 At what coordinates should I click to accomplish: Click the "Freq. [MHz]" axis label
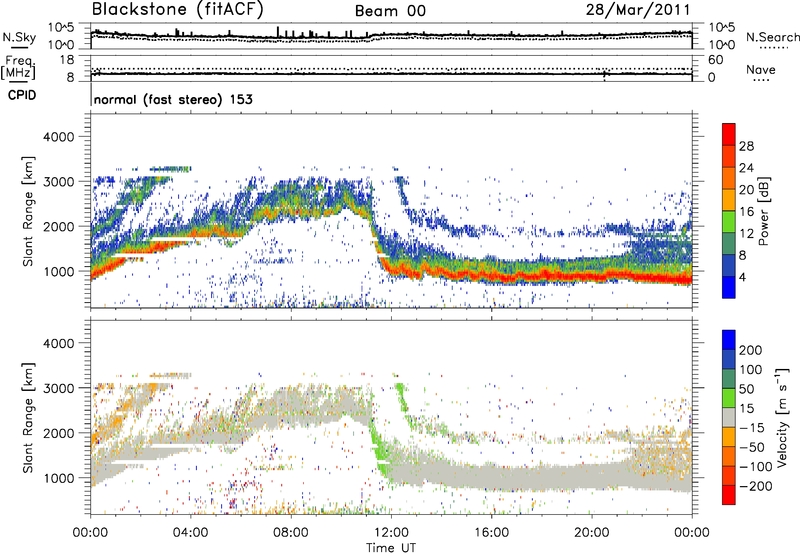click(18, 68)
